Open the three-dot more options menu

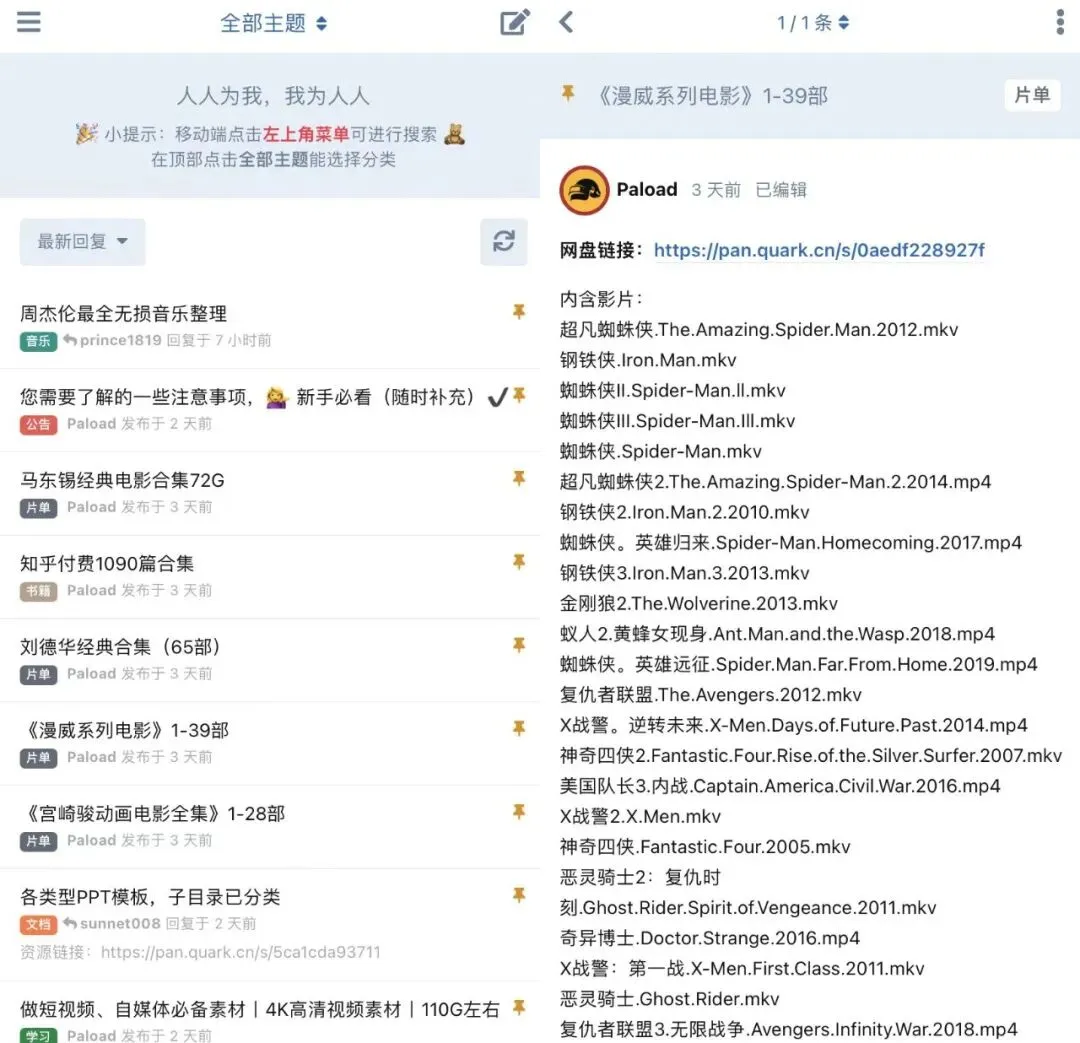(x=1060, y=22)
